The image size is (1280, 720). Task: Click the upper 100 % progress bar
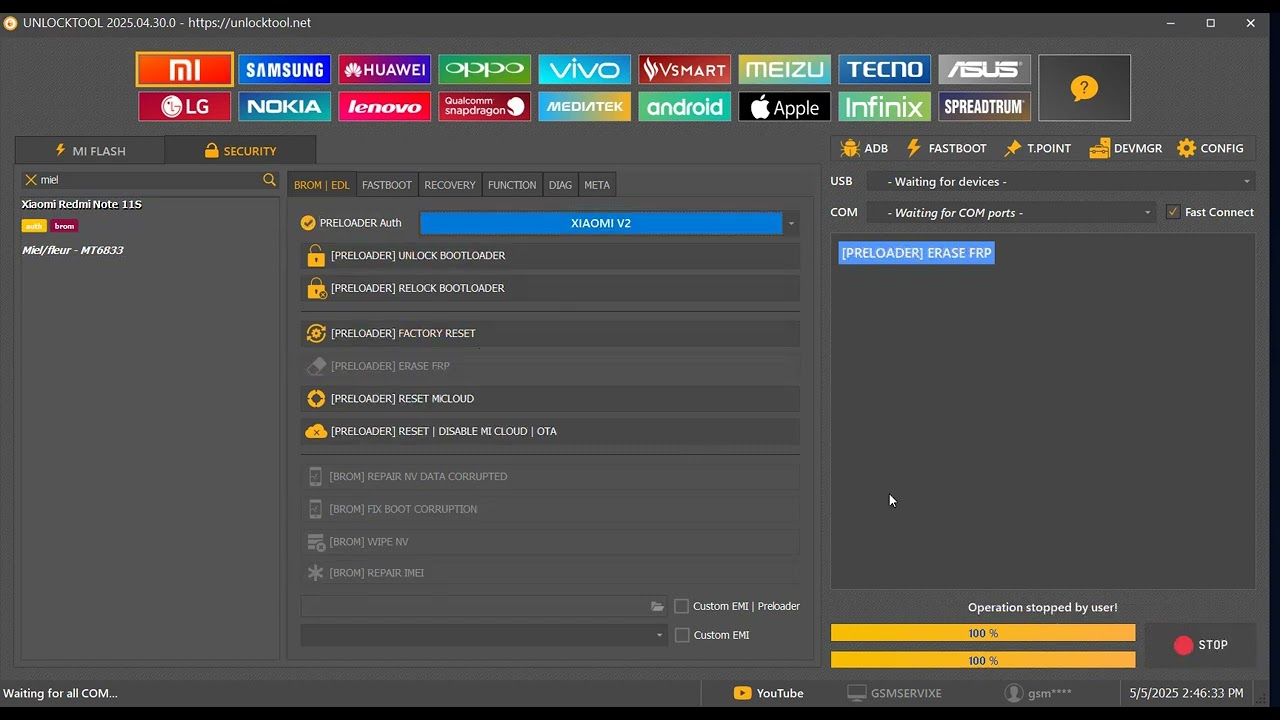point(983,633)
